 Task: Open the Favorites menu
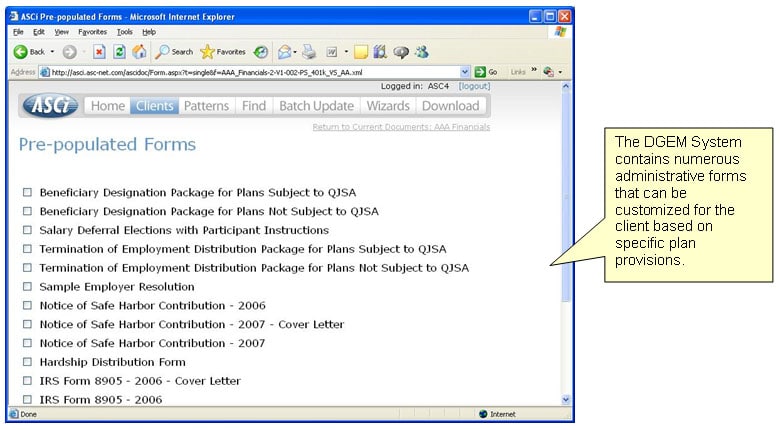point(93,32)
